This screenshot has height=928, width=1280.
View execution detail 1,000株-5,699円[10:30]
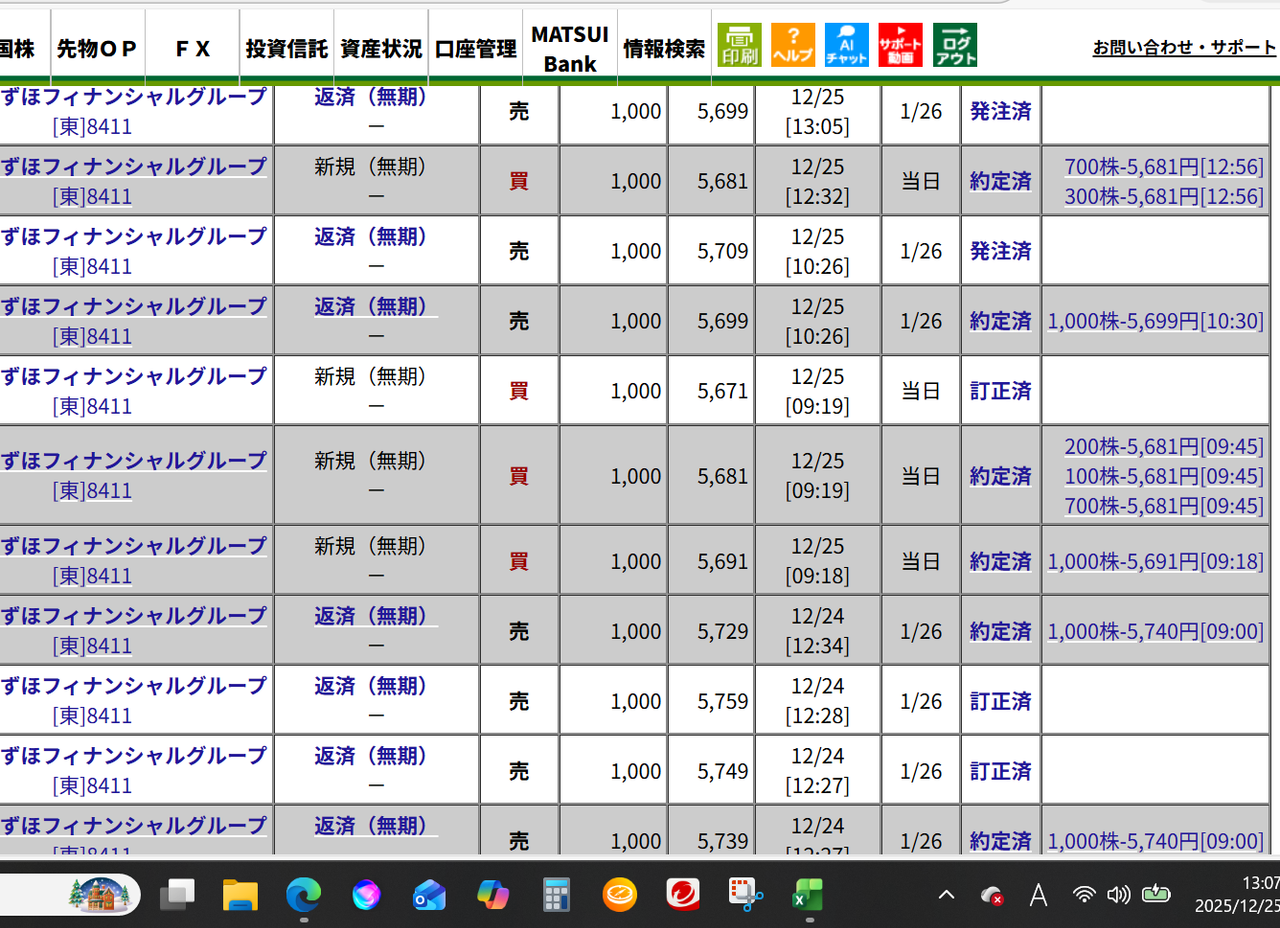pos(1155,321)
